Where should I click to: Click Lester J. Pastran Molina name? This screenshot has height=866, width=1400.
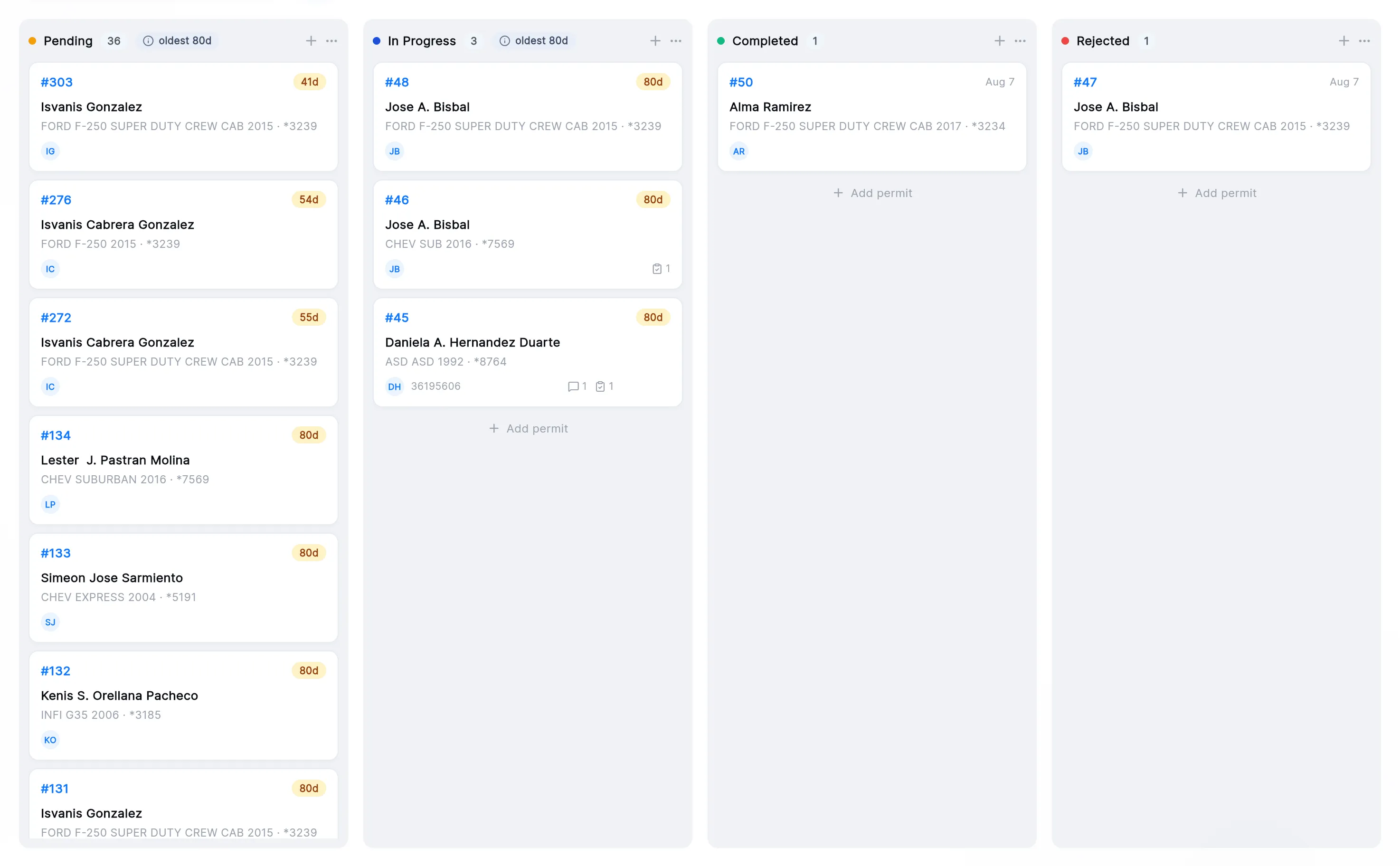[115, 461]
